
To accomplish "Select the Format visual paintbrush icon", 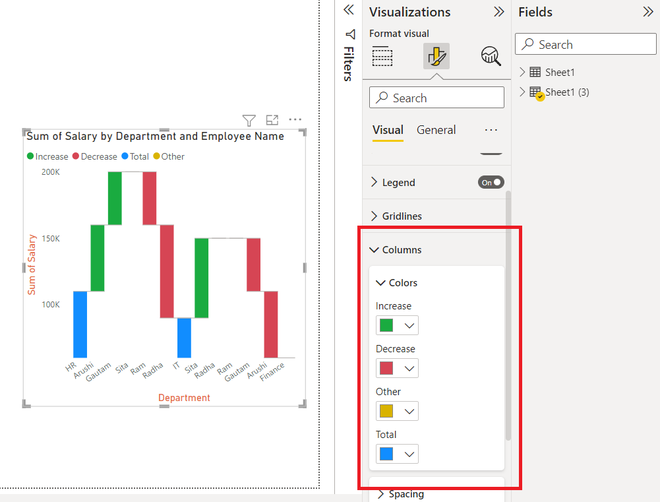I will pos(436,56).
